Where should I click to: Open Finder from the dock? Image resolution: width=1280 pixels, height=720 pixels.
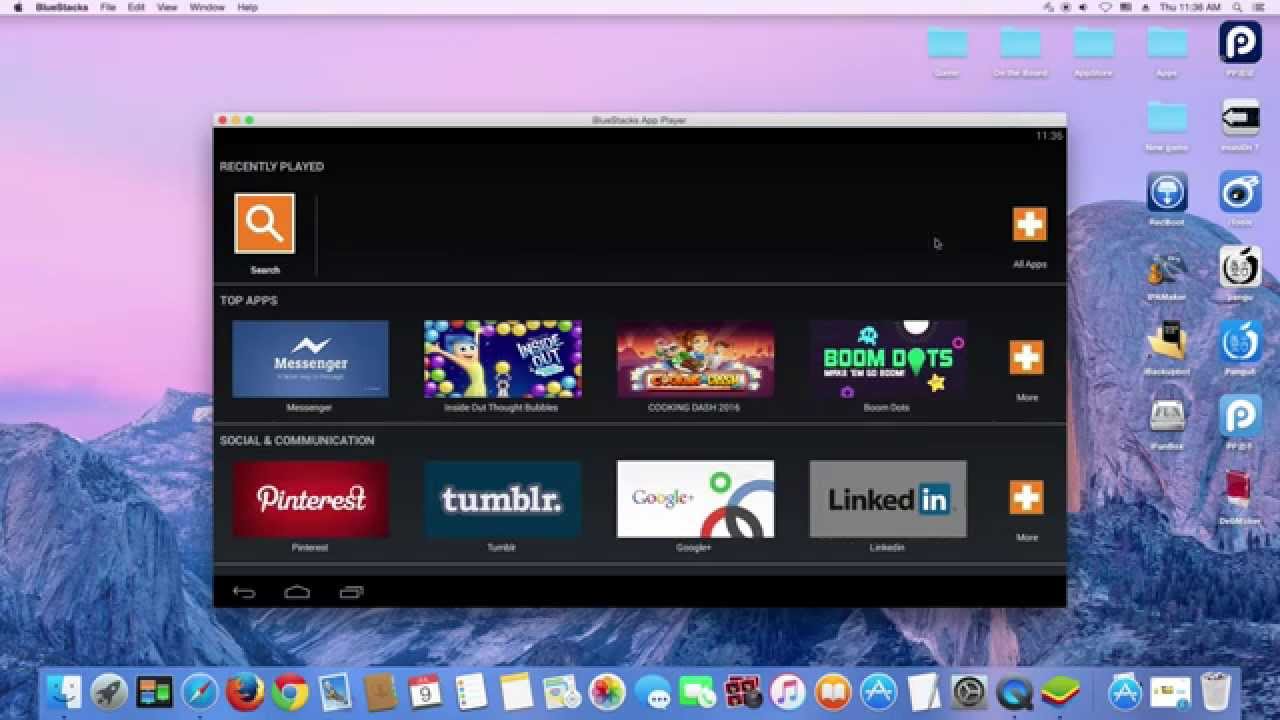65,692
